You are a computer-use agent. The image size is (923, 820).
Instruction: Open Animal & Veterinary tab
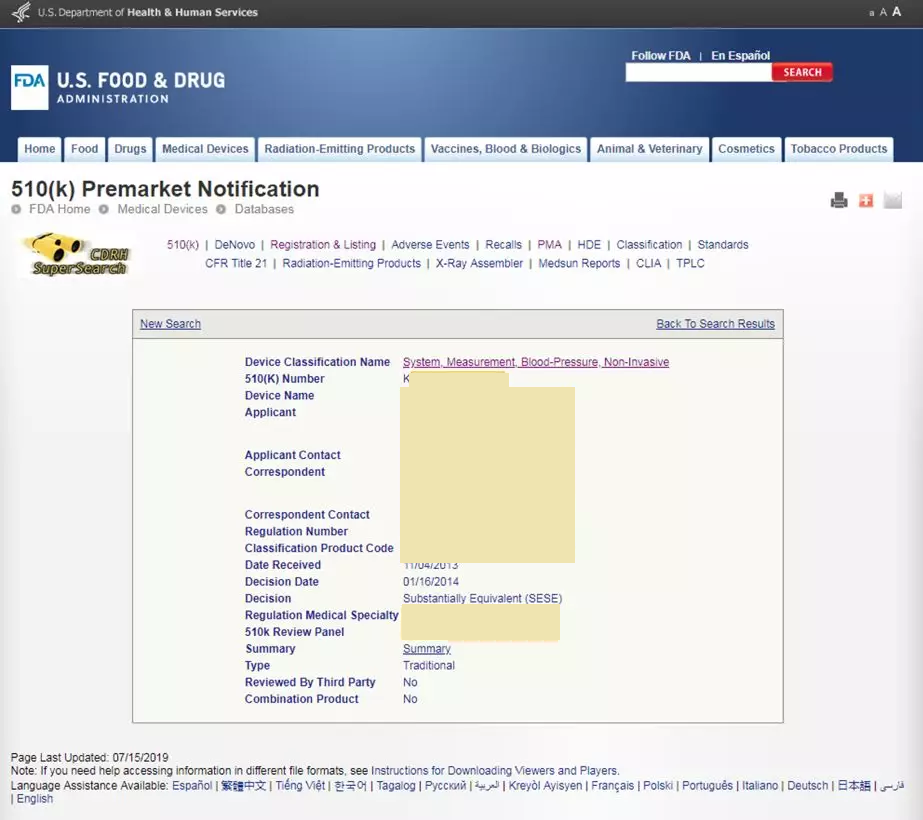[x=649, y=149]
